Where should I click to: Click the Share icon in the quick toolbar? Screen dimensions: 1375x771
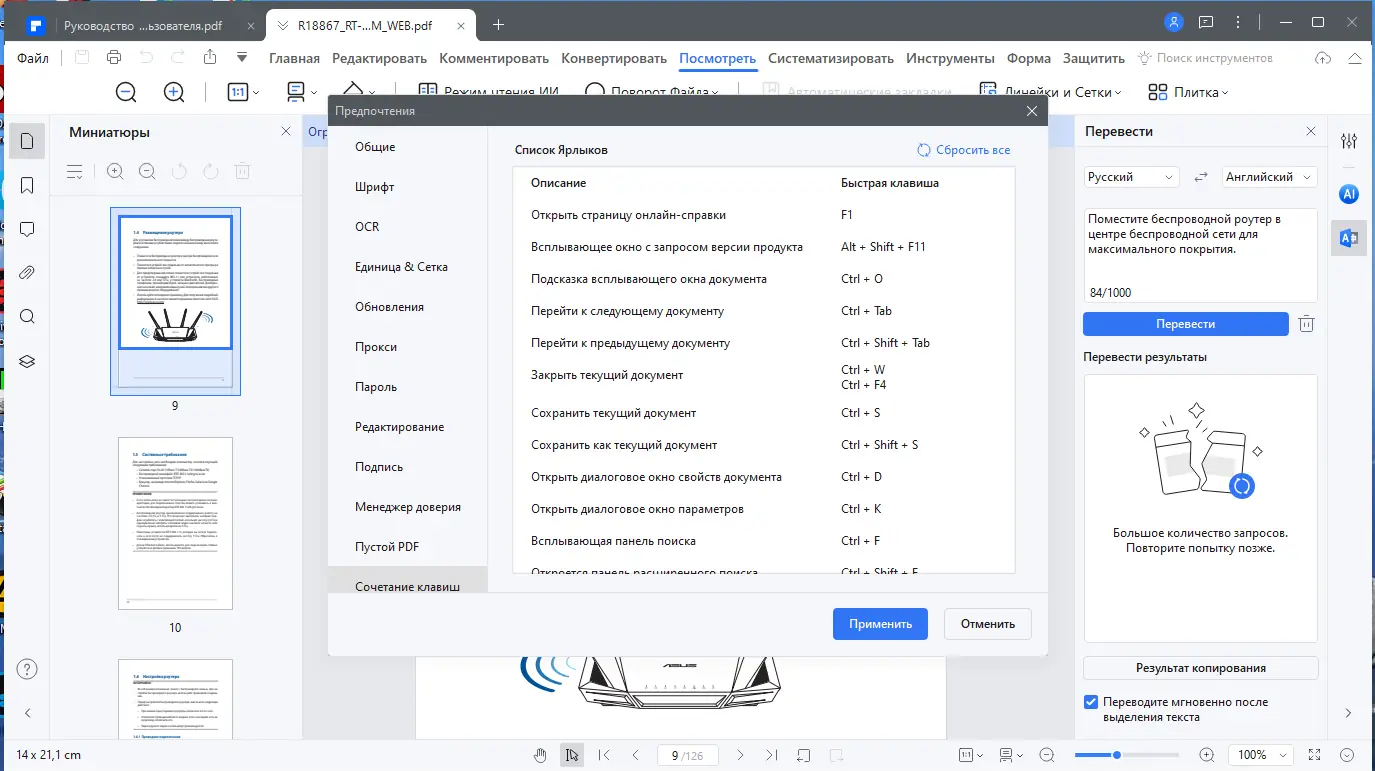tap(210, 58)
